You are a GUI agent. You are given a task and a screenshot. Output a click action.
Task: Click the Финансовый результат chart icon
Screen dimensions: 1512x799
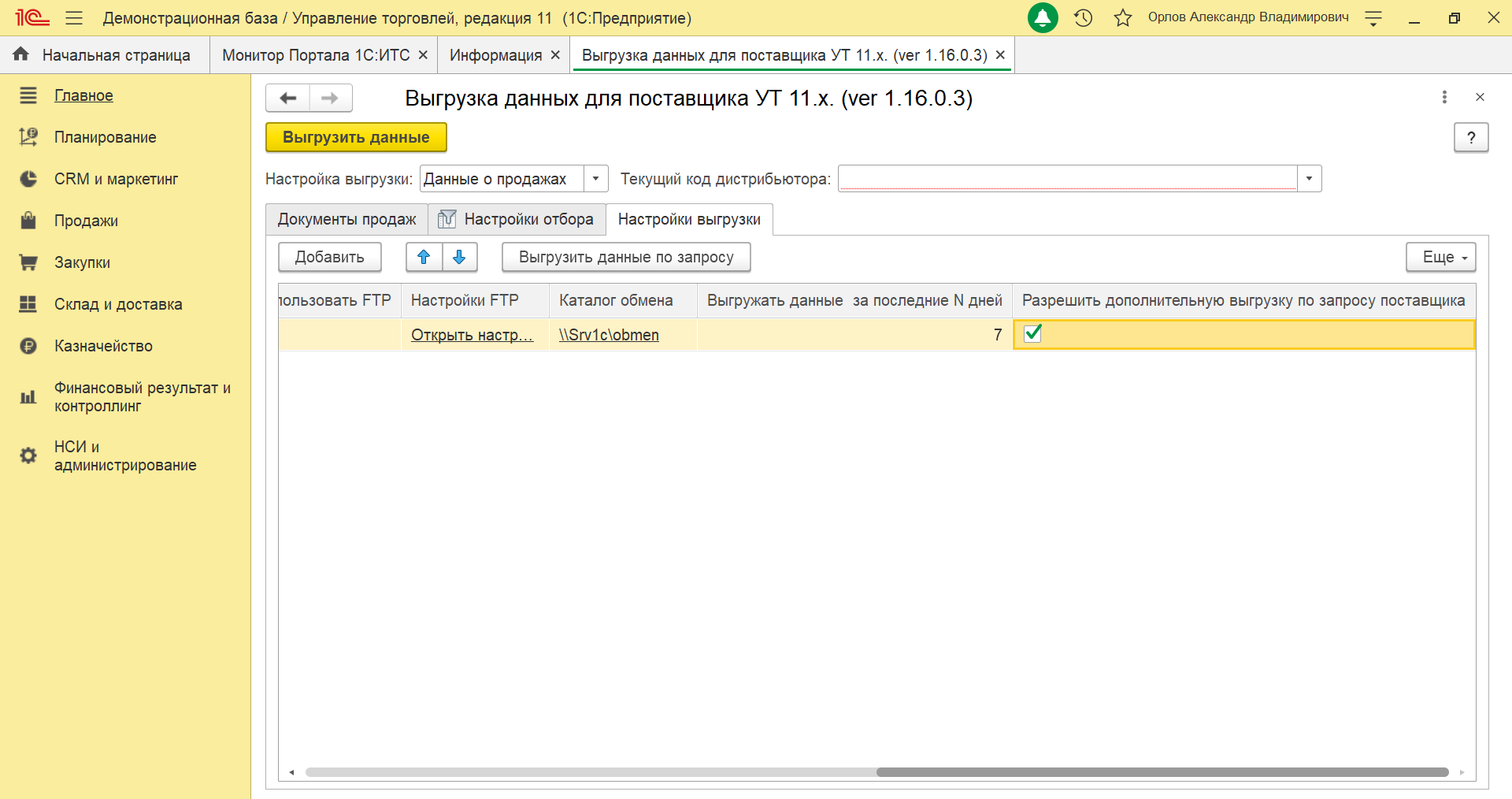[x=28, y=397]
